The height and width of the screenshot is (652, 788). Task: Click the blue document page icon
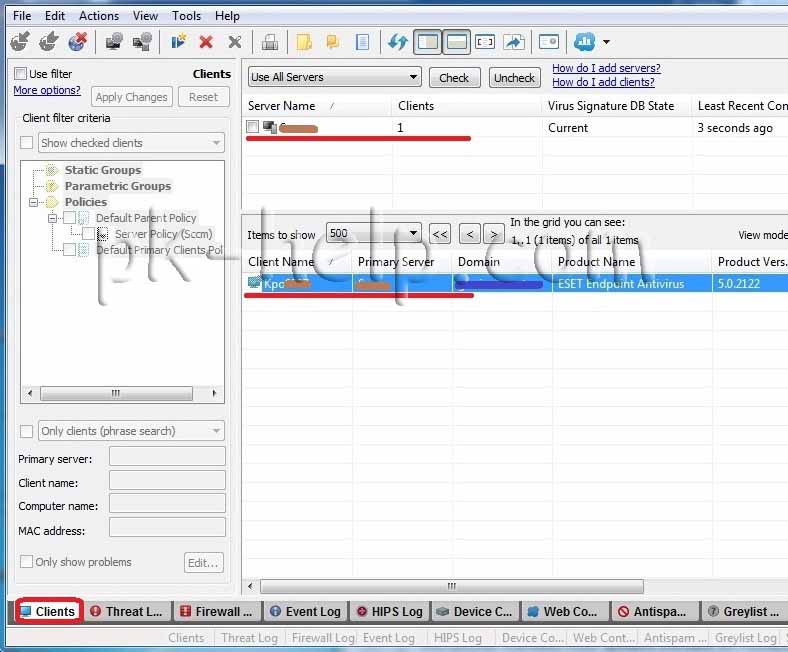pos(362,42)
